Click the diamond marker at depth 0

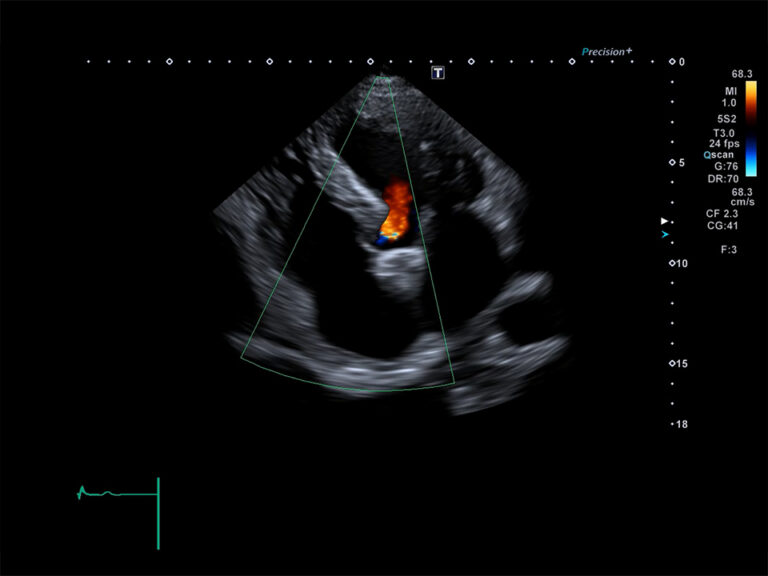[x=671, y=61]
